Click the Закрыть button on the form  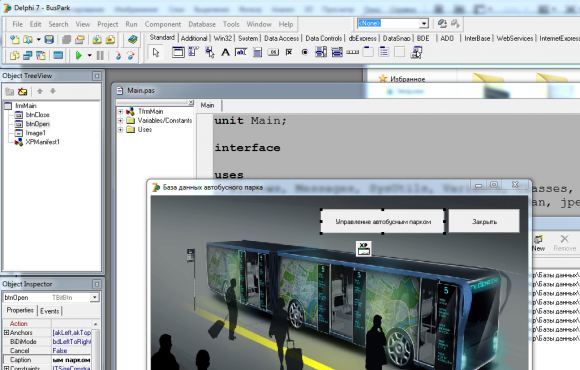pos(484,222)
